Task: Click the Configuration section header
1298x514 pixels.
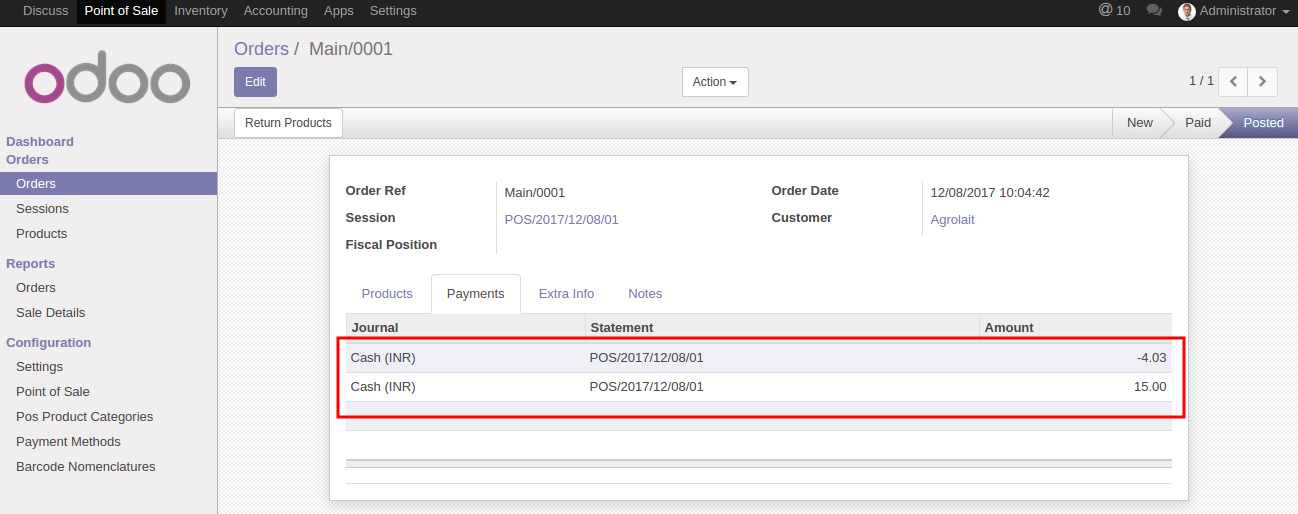Action: point(48,343)
